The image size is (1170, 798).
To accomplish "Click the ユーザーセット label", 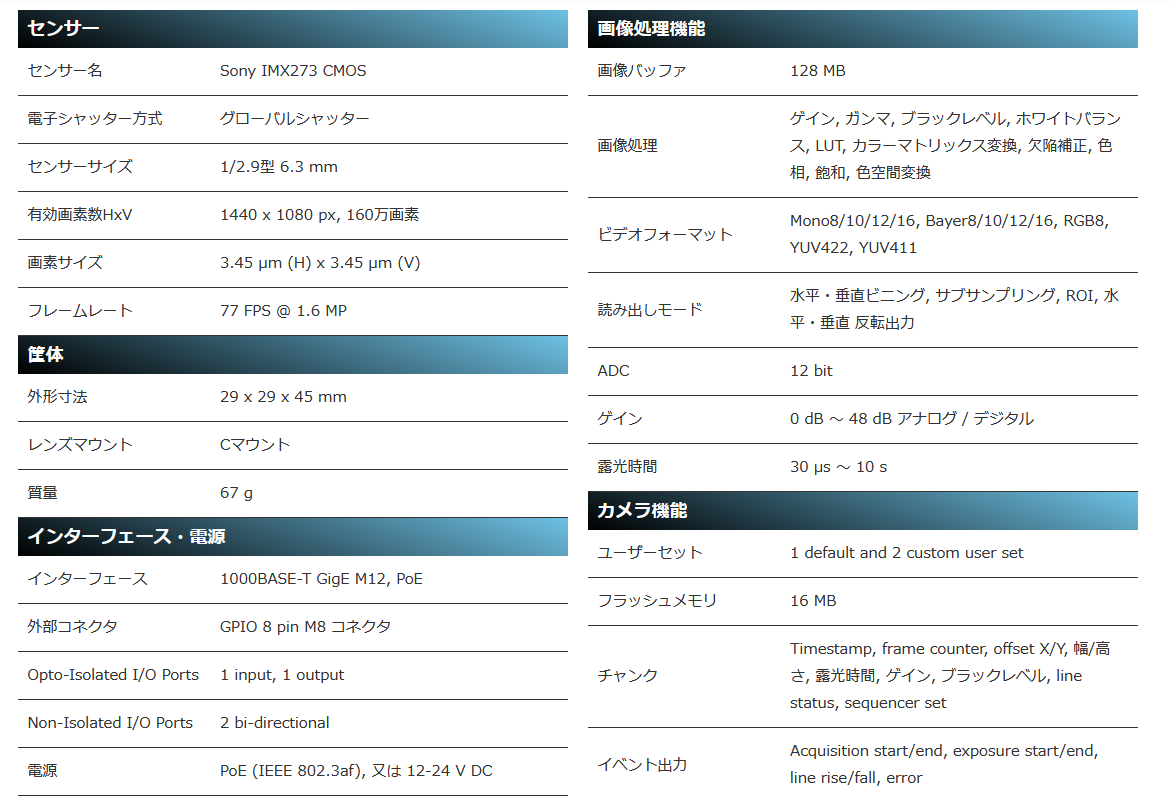I will pos(650,553).
